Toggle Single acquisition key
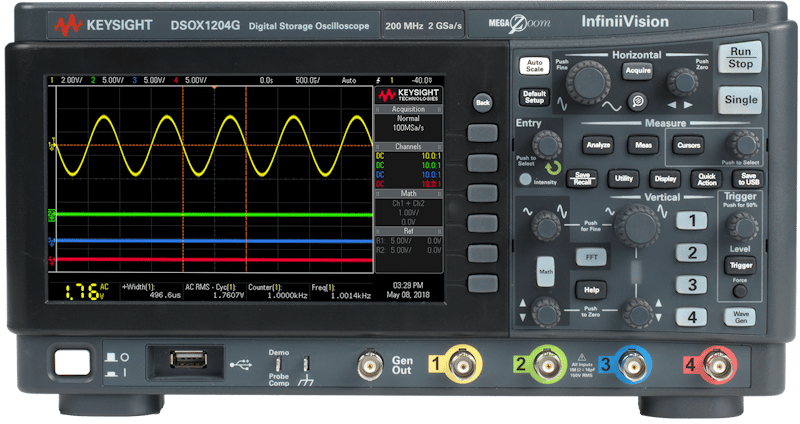 (x=740, y=100)
